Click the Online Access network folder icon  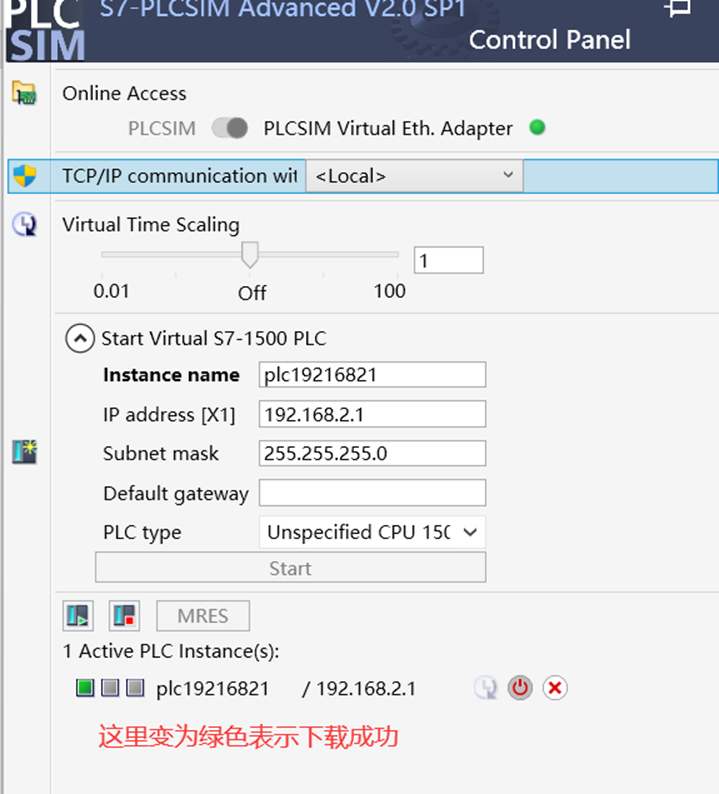[x=24, y=93]
